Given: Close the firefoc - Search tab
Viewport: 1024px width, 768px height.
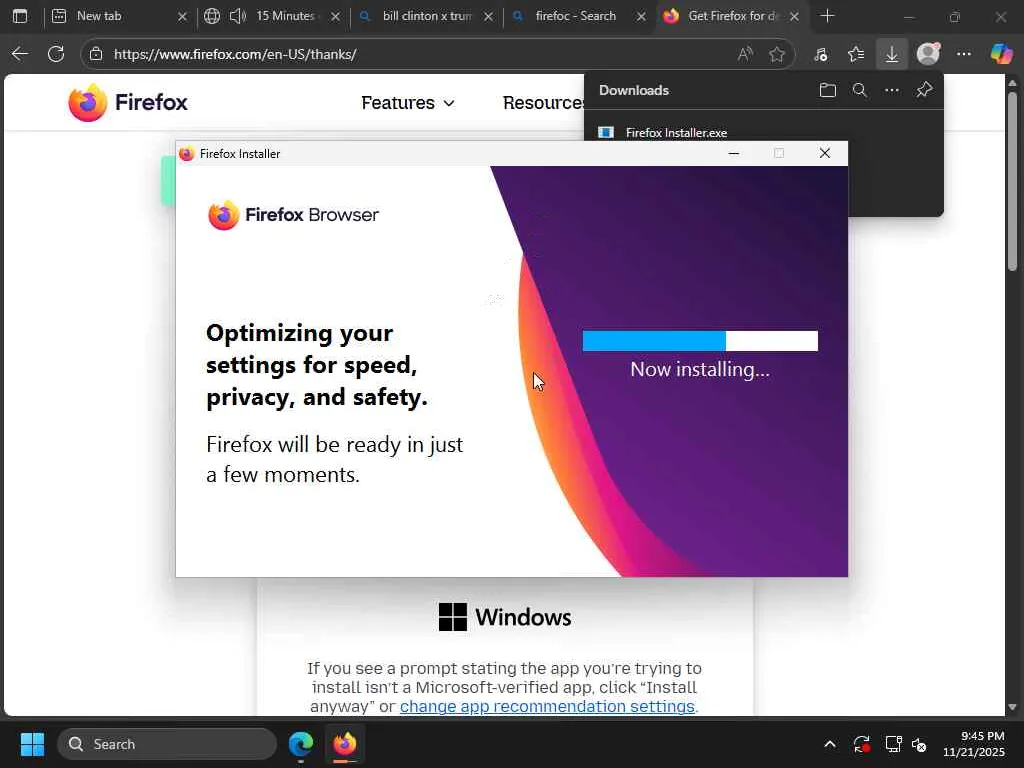Looking at the screenshot, I should 641,16.
